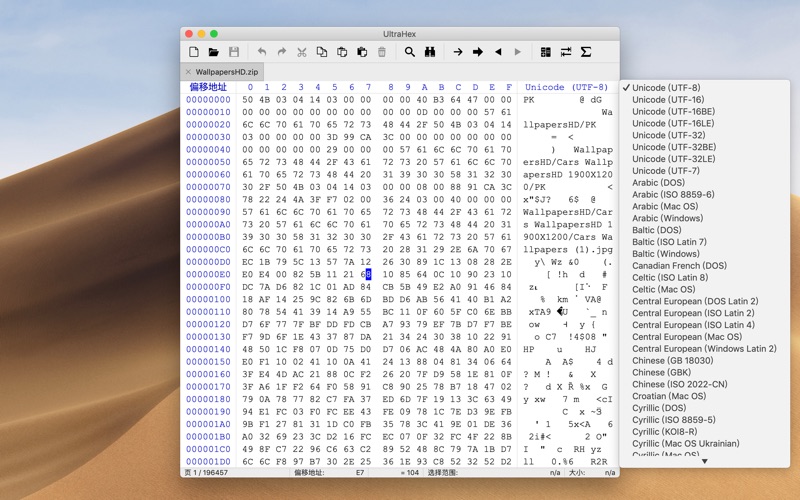The image size is (800, 500).
Task: Choose Central European (Windows Latin 2)
Action: pos(704,348)
